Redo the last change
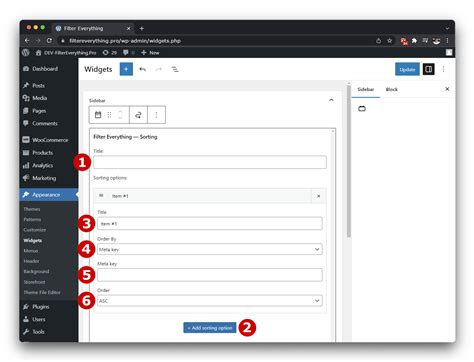The image size is (474, 362). coord(159,69)
